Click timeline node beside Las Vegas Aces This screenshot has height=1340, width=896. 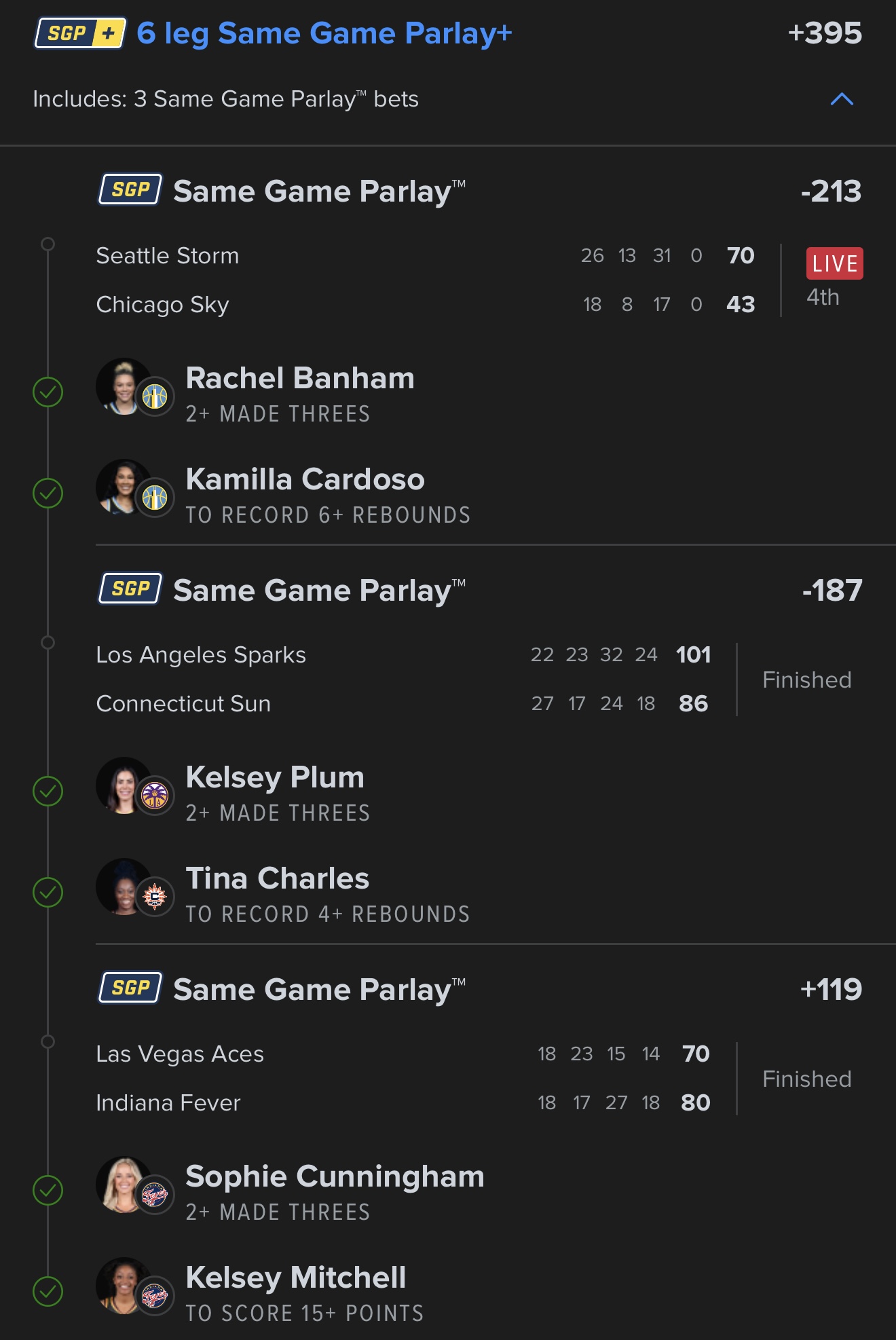click(48, 1041)
